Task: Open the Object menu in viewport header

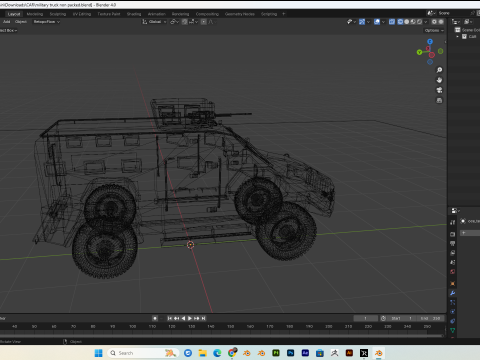Action: click(21, 22)
